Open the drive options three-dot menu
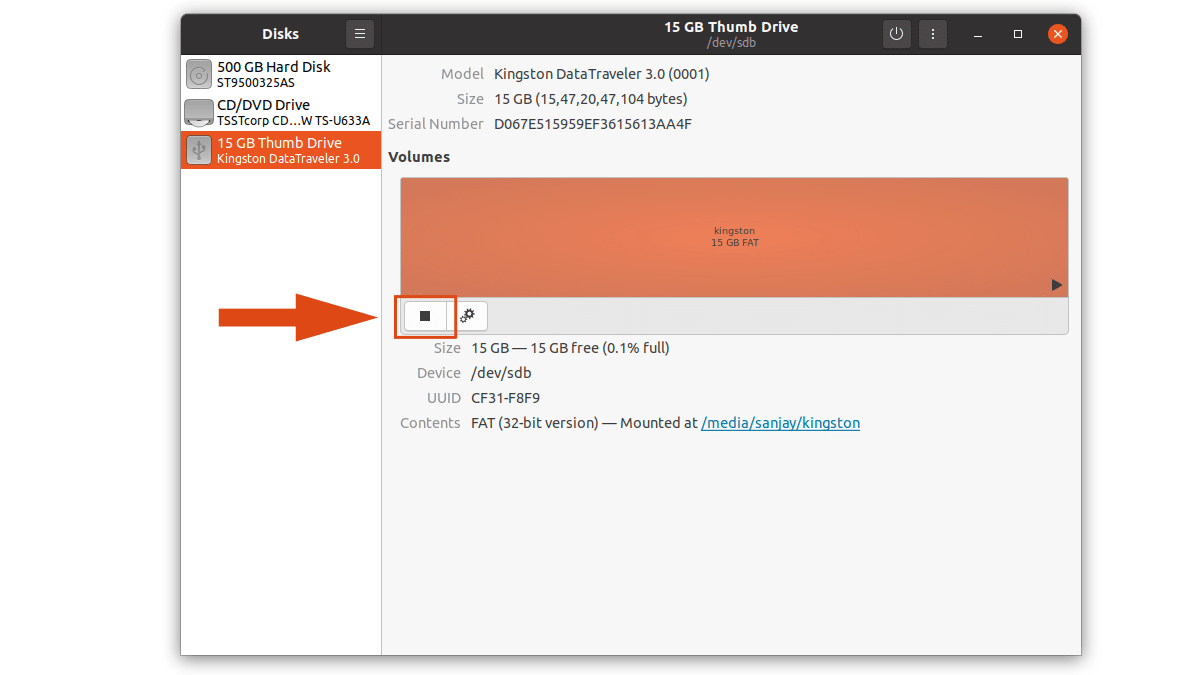 [932, 33]
